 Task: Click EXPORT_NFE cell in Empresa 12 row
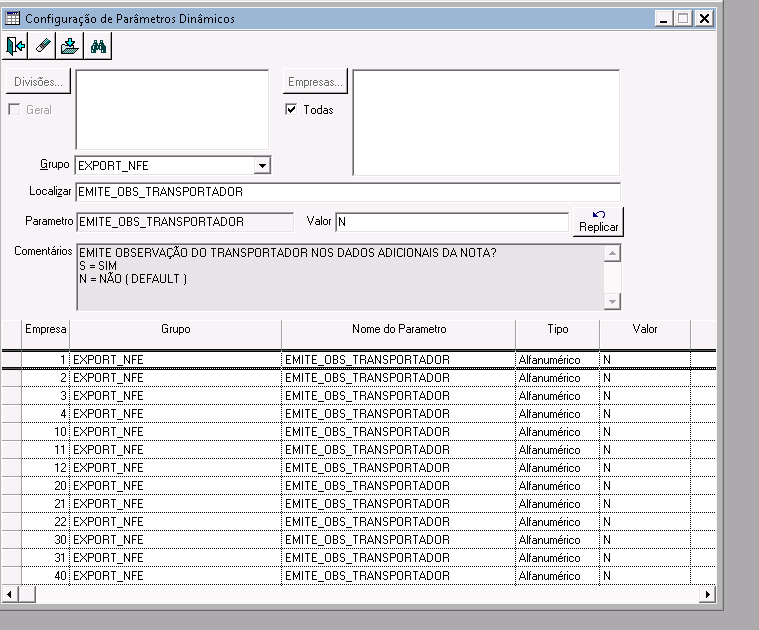point(175,467)
